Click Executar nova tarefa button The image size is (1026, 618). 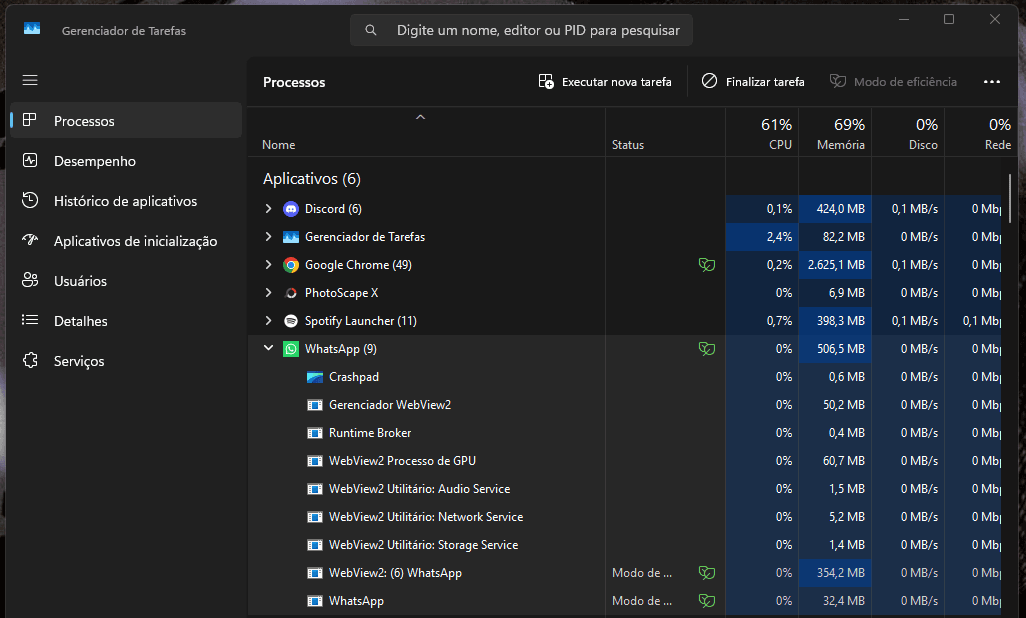coord(605,82)
